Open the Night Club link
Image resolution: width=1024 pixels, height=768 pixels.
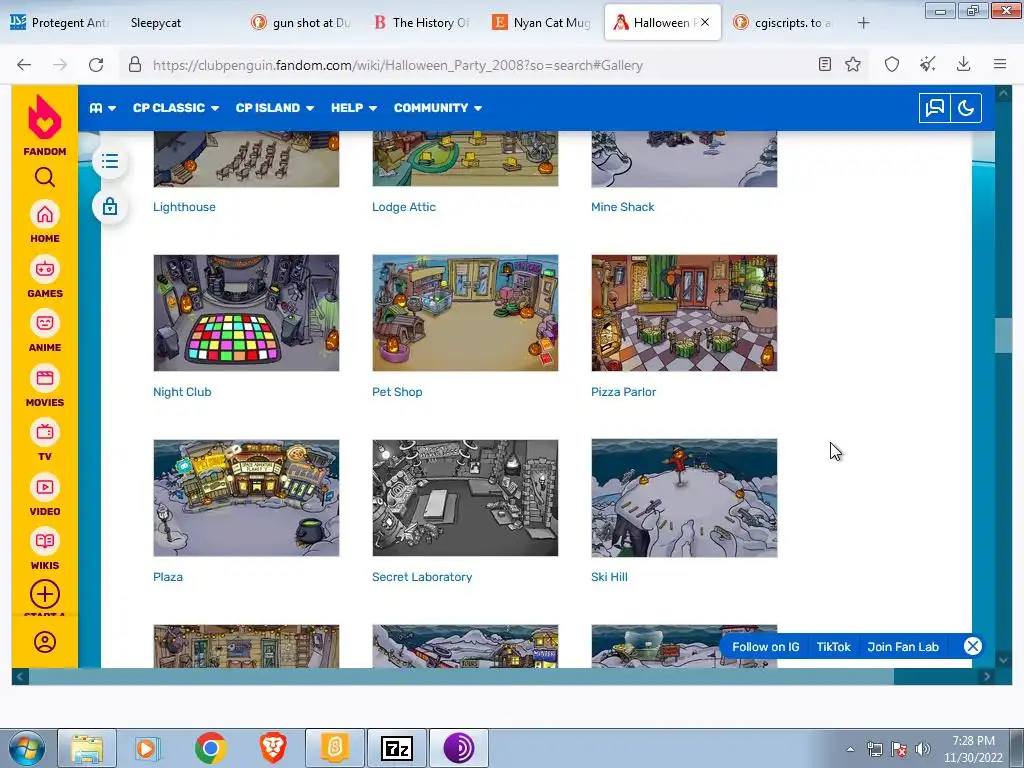182,392
